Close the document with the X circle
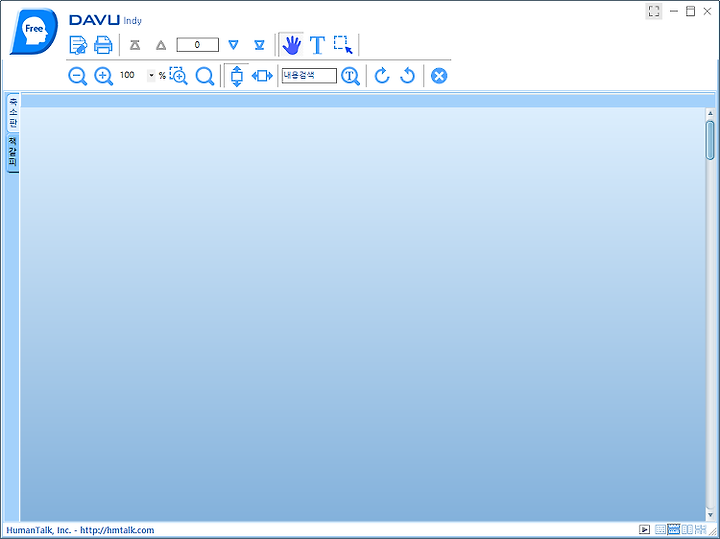 (439, 76)
